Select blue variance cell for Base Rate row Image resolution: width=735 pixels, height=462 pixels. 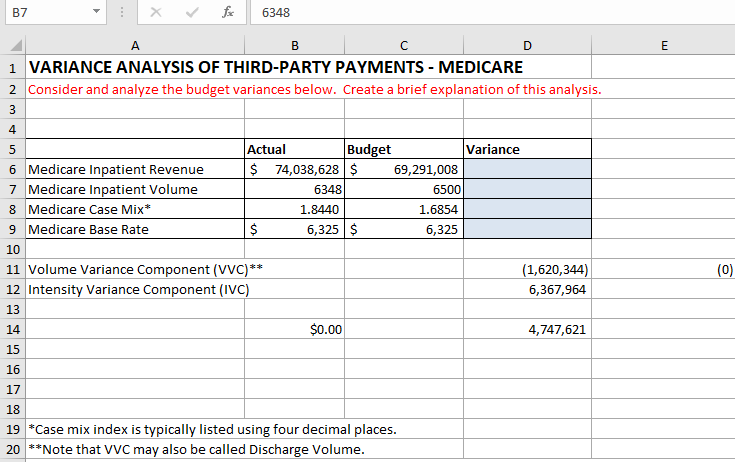point(527,229)
